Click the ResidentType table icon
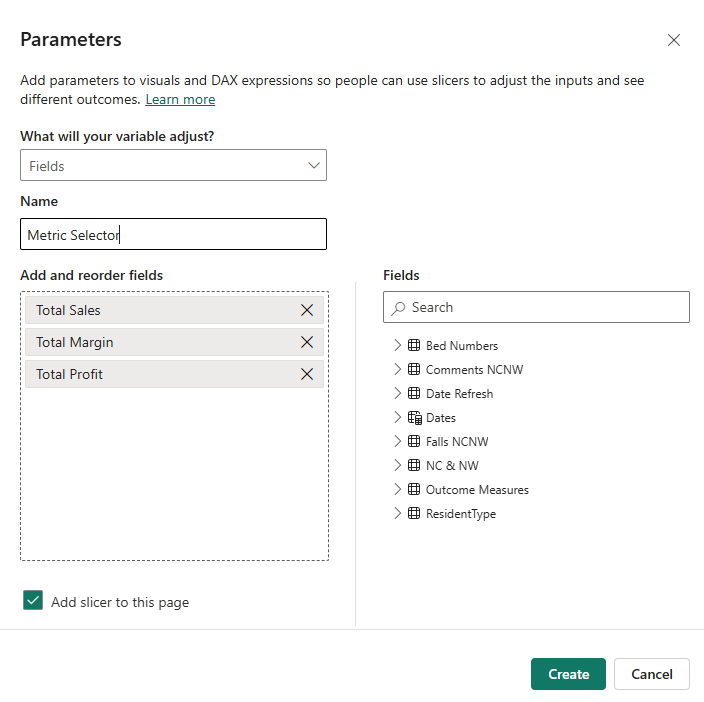 click(x=414, y=513)
